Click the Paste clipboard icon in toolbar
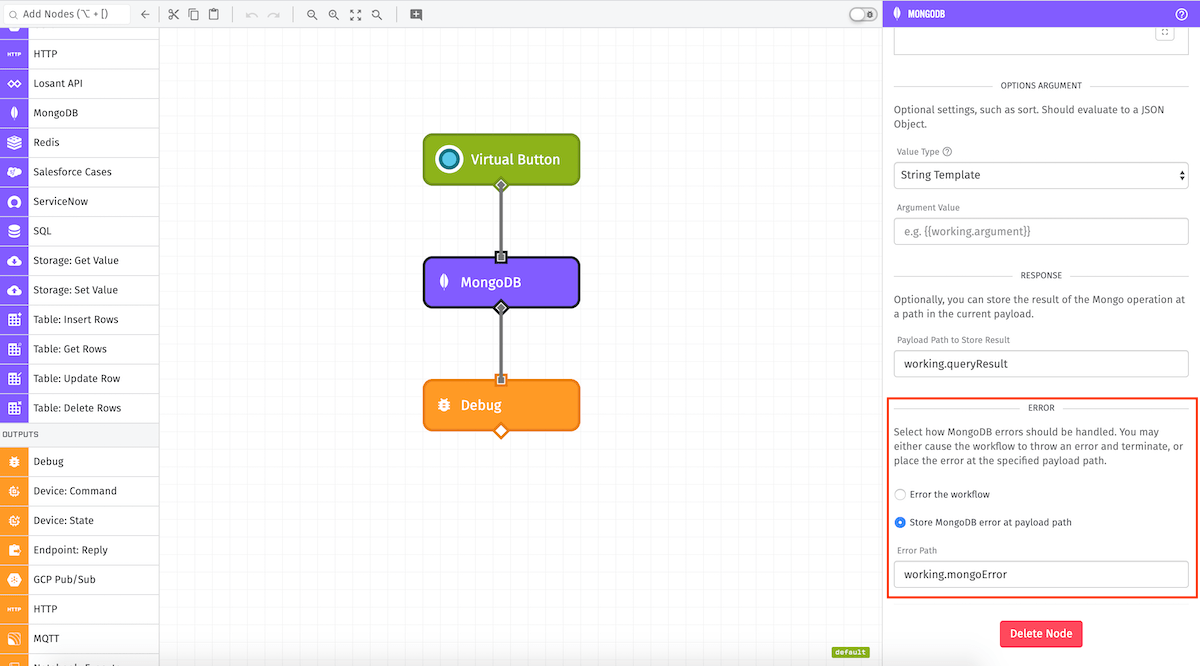The image size is (1200, 666). [213, 15]
